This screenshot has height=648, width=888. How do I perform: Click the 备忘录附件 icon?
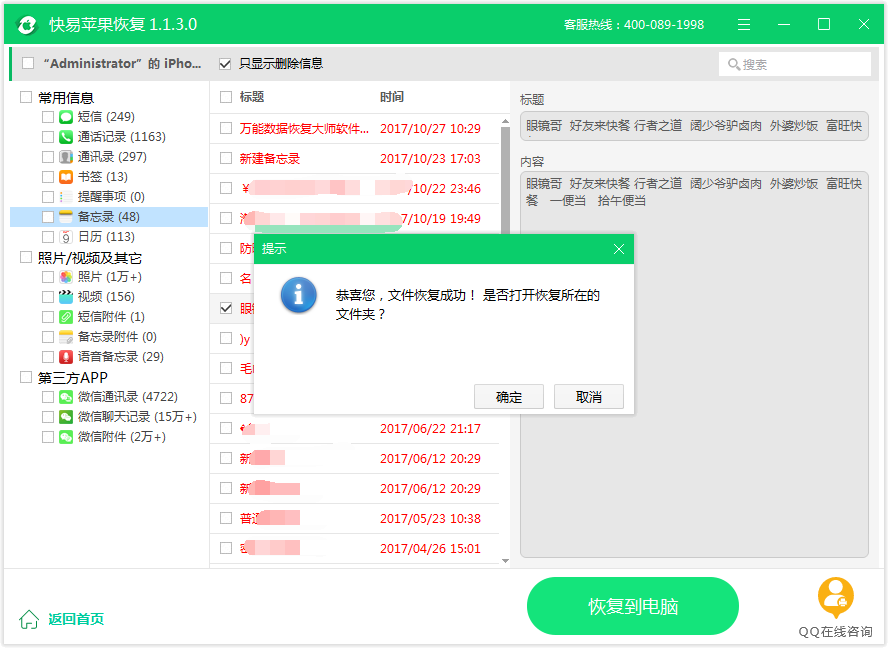tap(66, 337)
